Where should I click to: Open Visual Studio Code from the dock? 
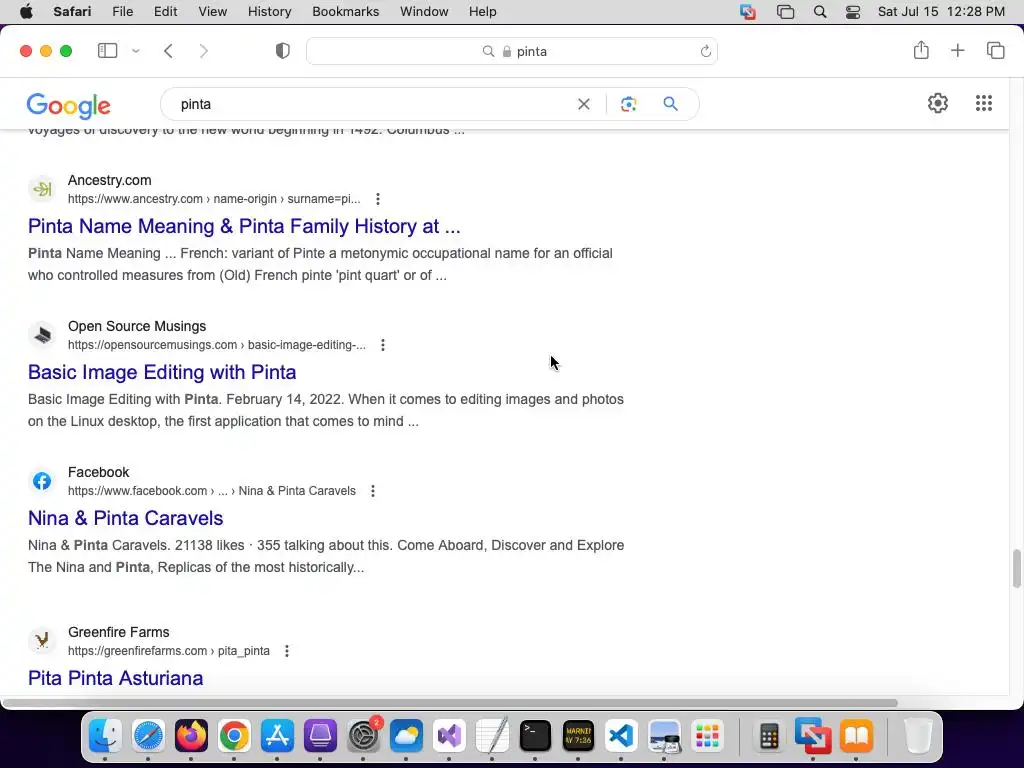coord(621,737)
